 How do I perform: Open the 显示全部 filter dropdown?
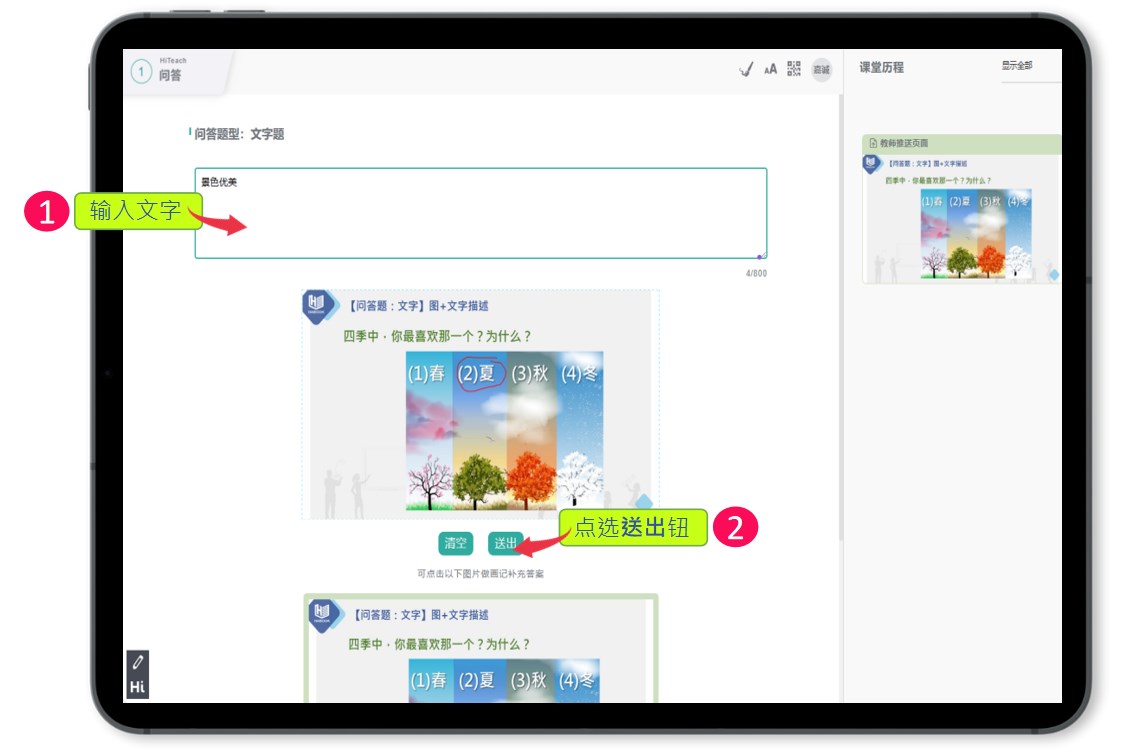click(1017, 66)
